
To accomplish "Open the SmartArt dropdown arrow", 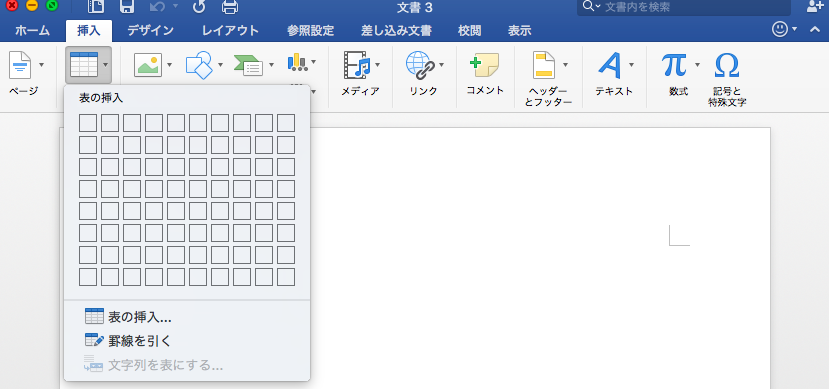I will (x=271, y=66).
